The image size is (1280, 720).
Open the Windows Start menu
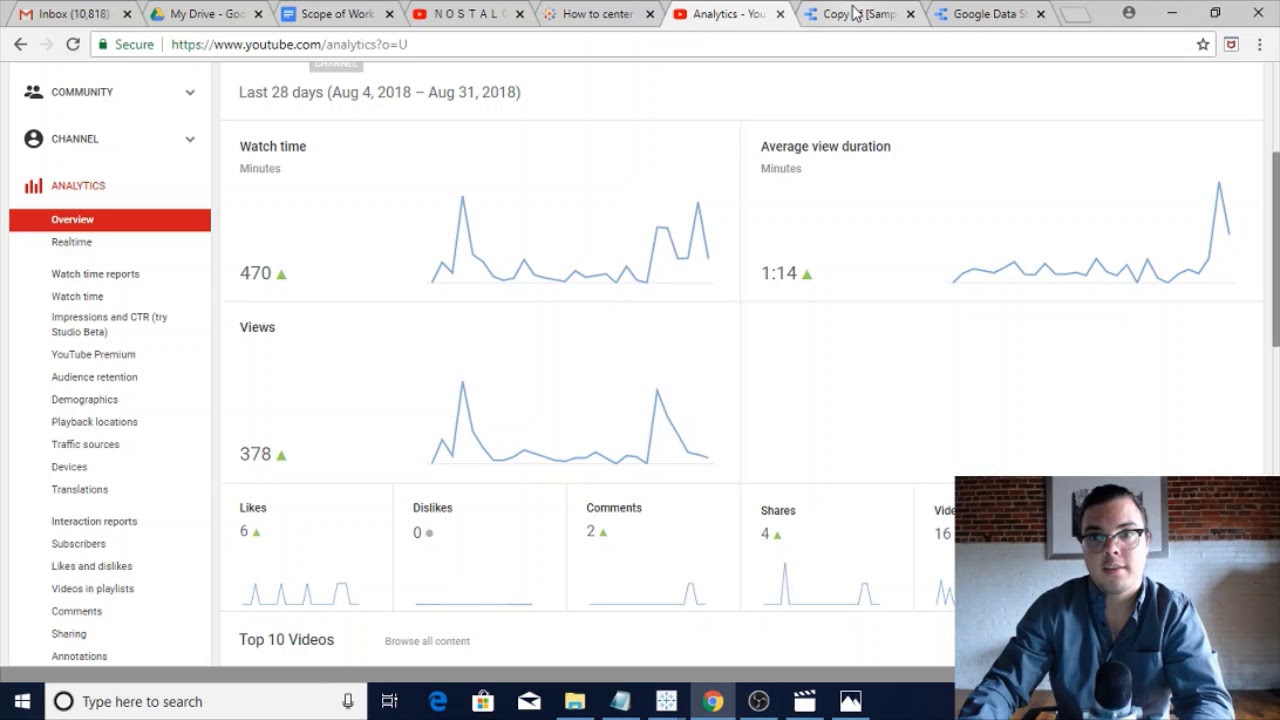click(22, 701)
